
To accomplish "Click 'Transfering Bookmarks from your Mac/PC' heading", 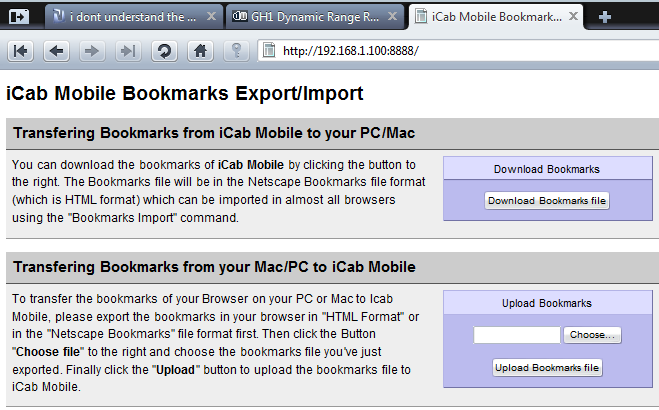I will [214, 267].
